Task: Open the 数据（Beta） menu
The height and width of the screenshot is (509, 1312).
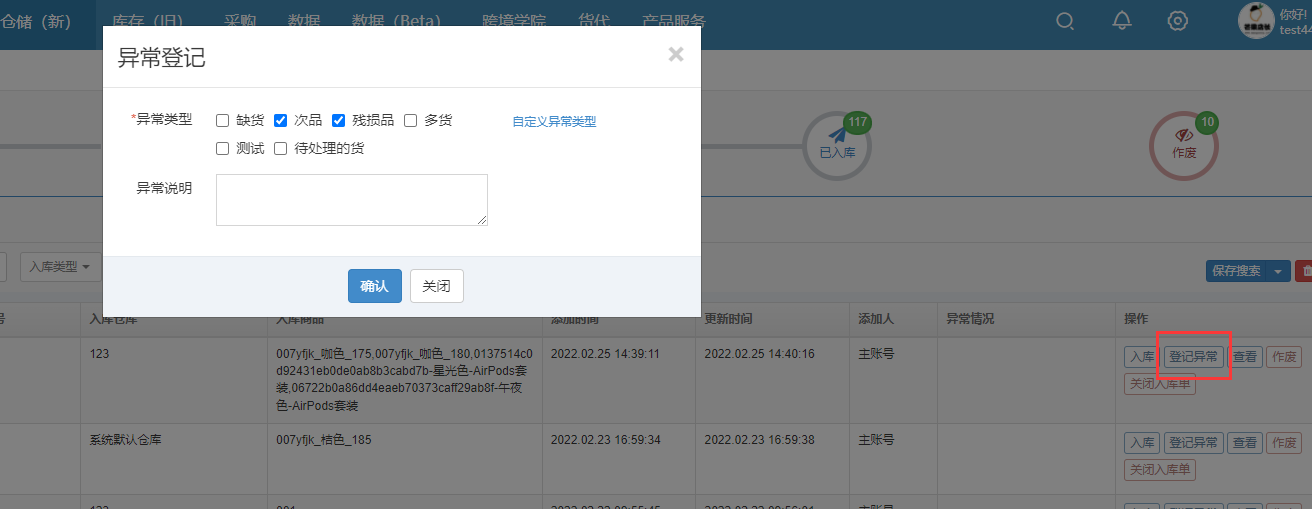Action: pyautogui.click(x=397, y=22)
